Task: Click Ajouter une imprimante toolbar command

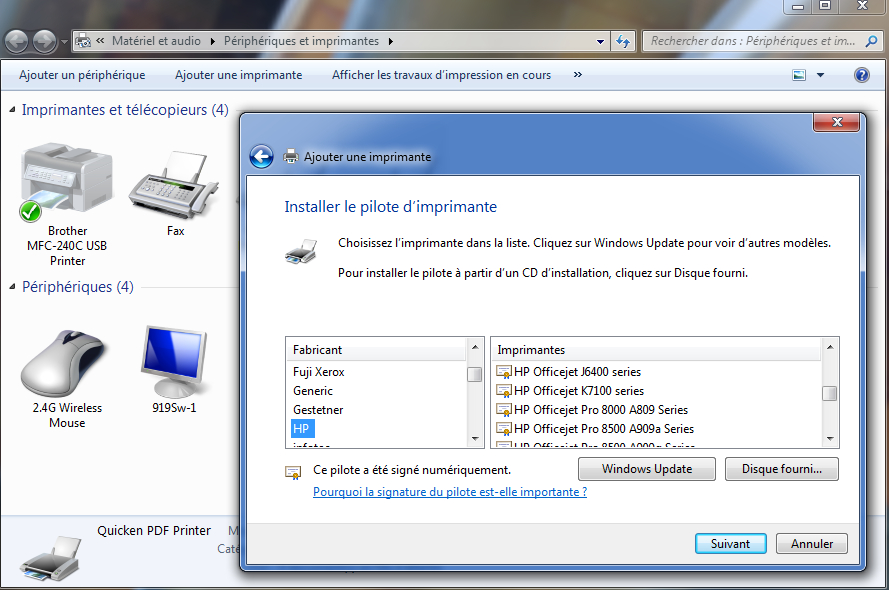Action: [239, 75]
